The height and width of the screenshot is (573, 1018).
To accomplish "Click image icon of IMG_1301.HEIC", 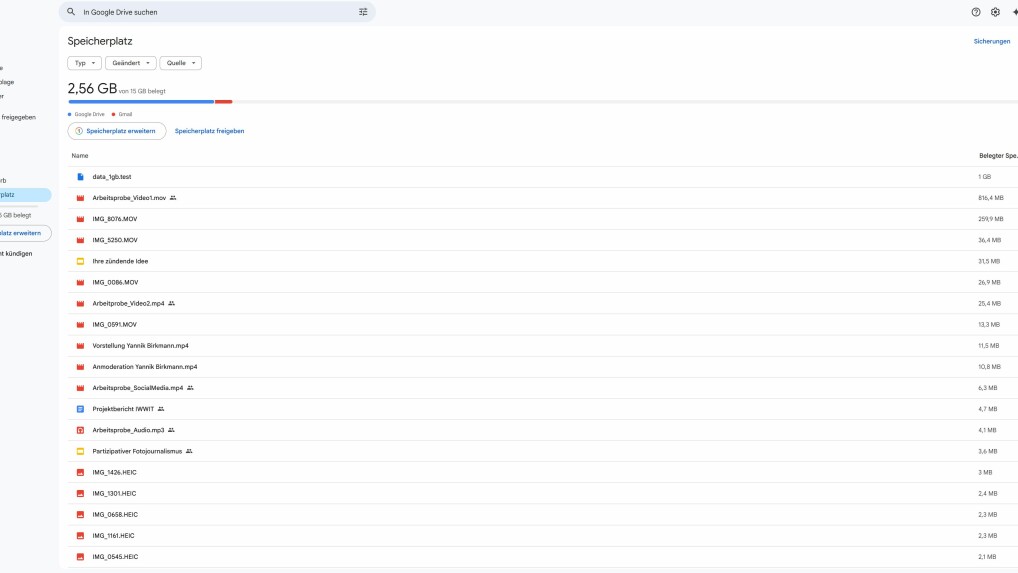I will pyautogui.click(x=81, y=493).
